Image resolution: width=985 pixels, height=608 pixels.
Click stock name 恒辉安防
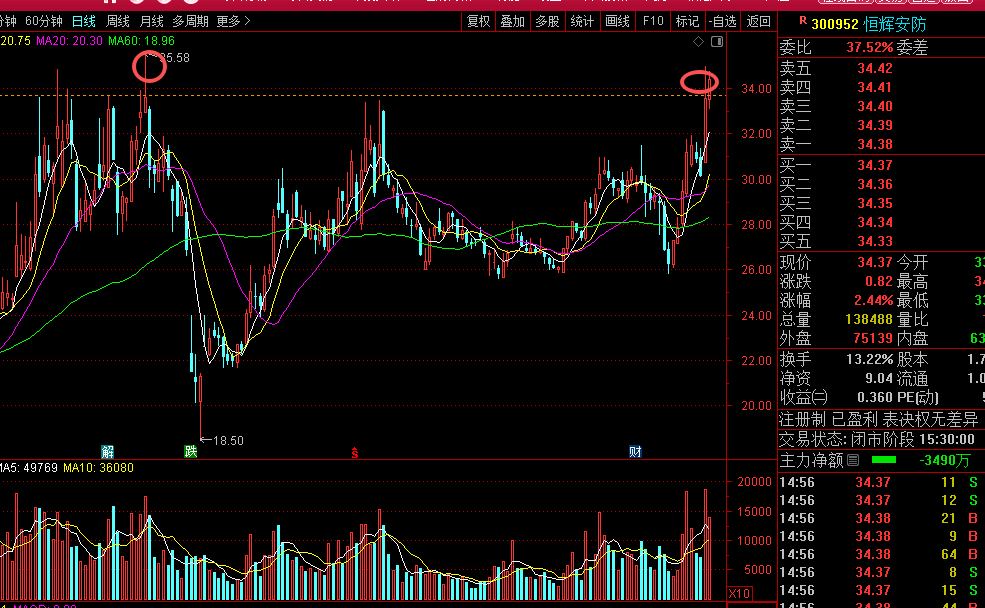click(895, 24)
